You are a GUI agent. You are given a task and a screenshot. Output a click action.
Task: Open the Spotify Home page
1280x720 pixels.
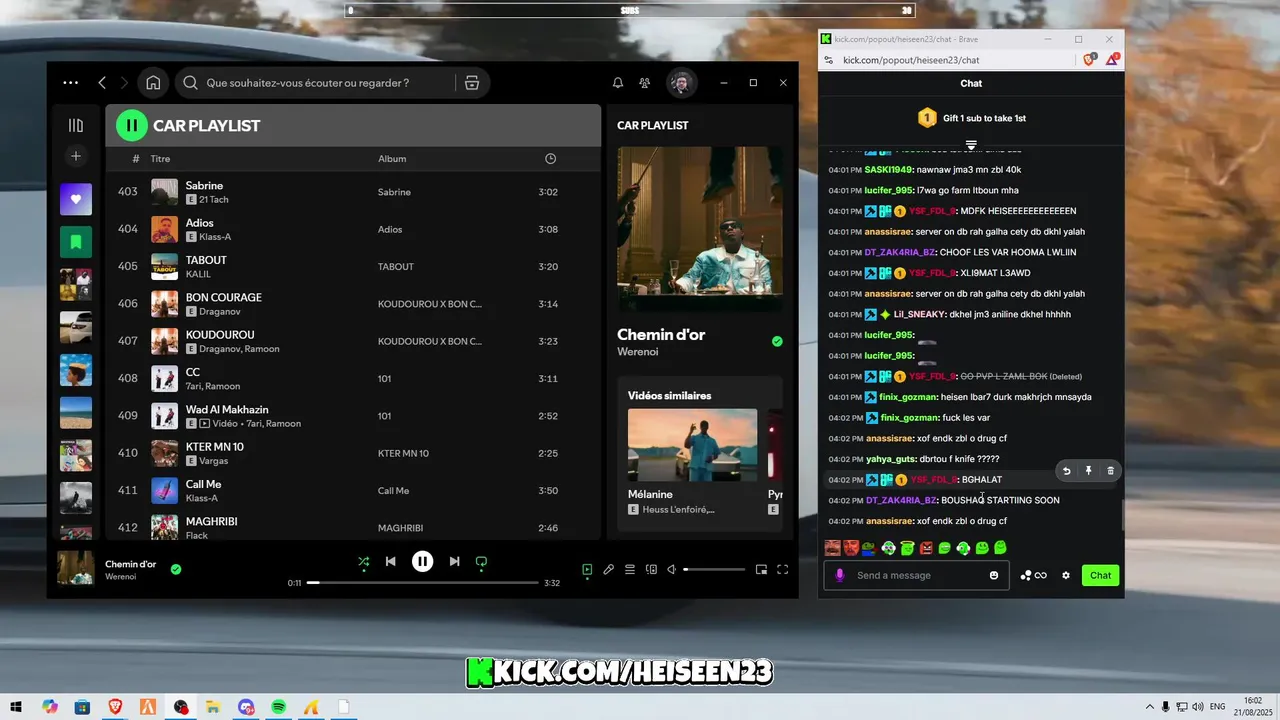click(153, 83)
